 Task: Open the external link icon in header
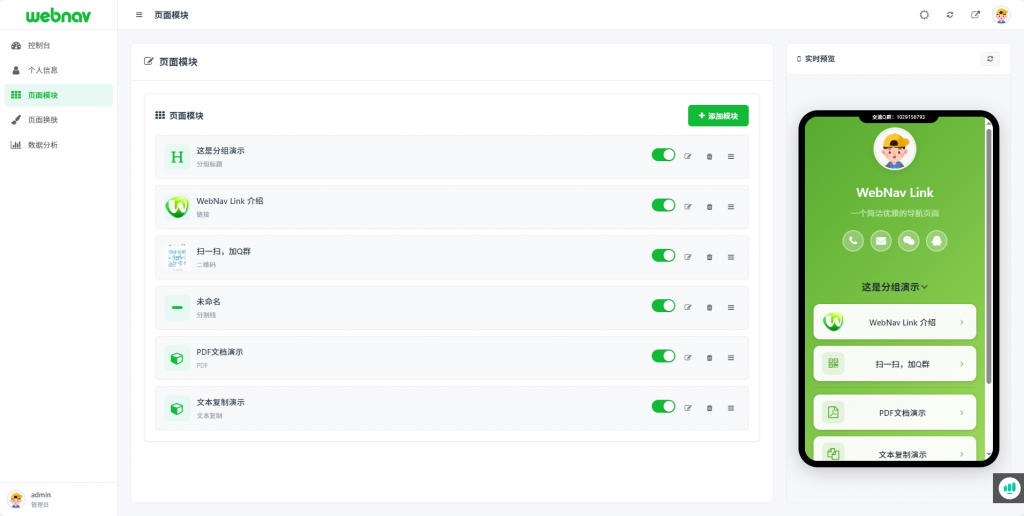pyautogui.click(x=976, y=15)
